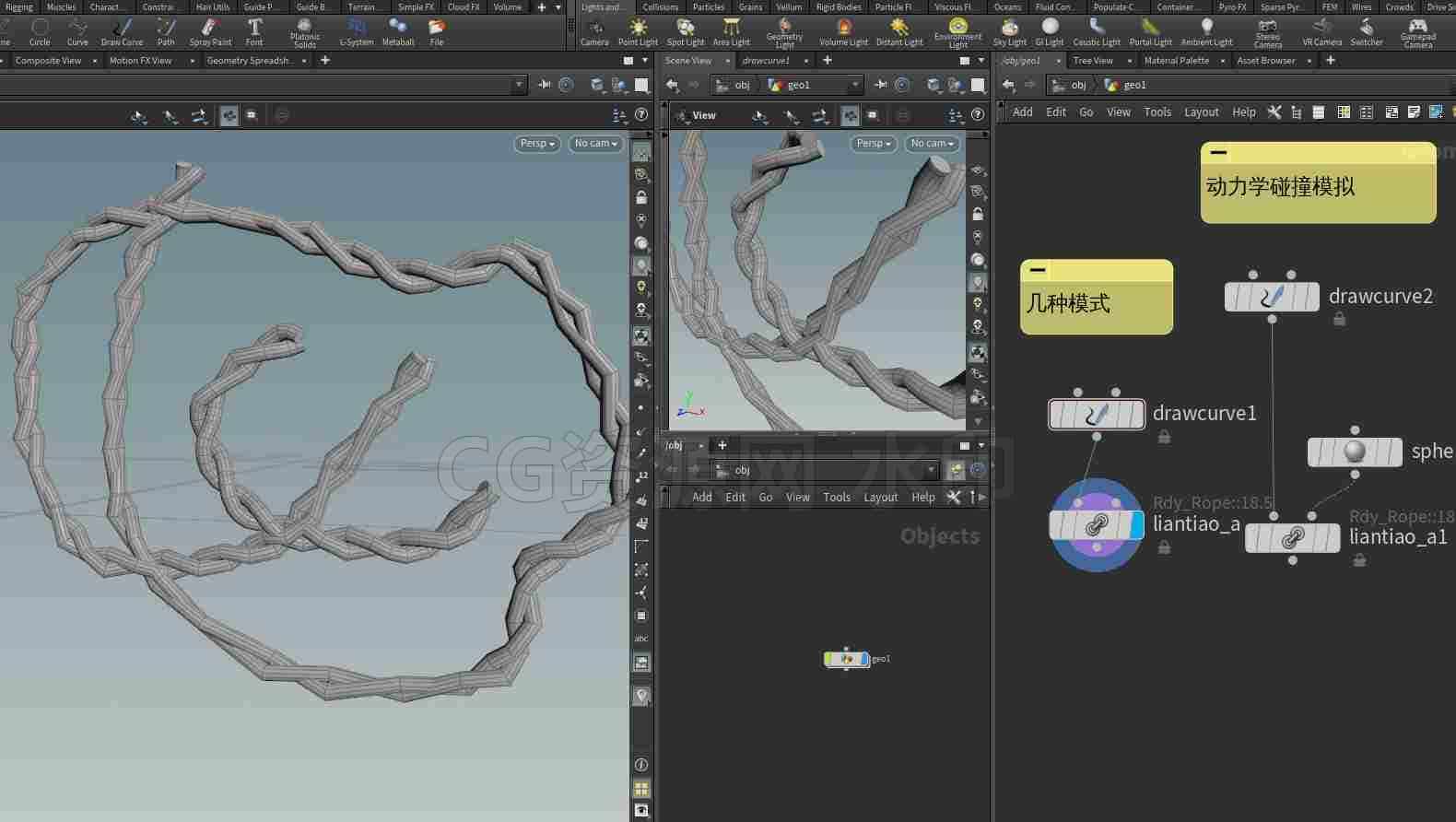1456x822 pixels.
Task: Click the Volume Light shelf tool
Action: click(844, 32)
